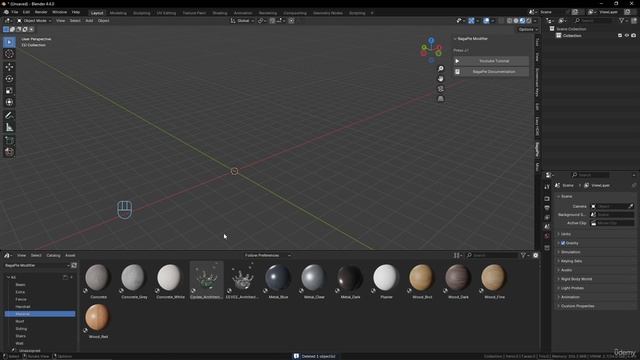Viewport: 640px width, 360px height.
Task: Open the Window menu
Action: [60, 12]
